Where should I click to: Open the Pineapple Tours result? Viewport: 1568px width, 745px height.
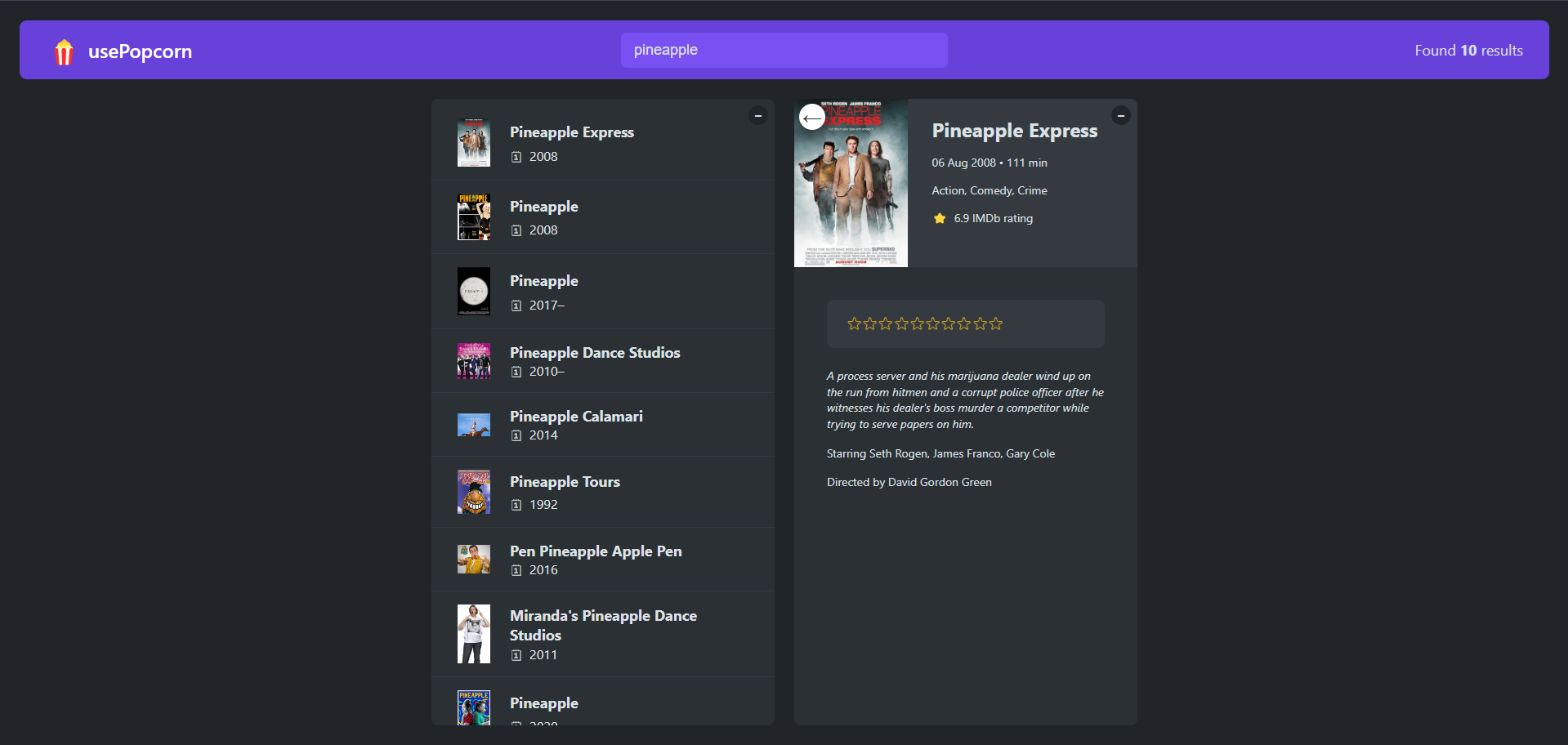pos(603,492)
